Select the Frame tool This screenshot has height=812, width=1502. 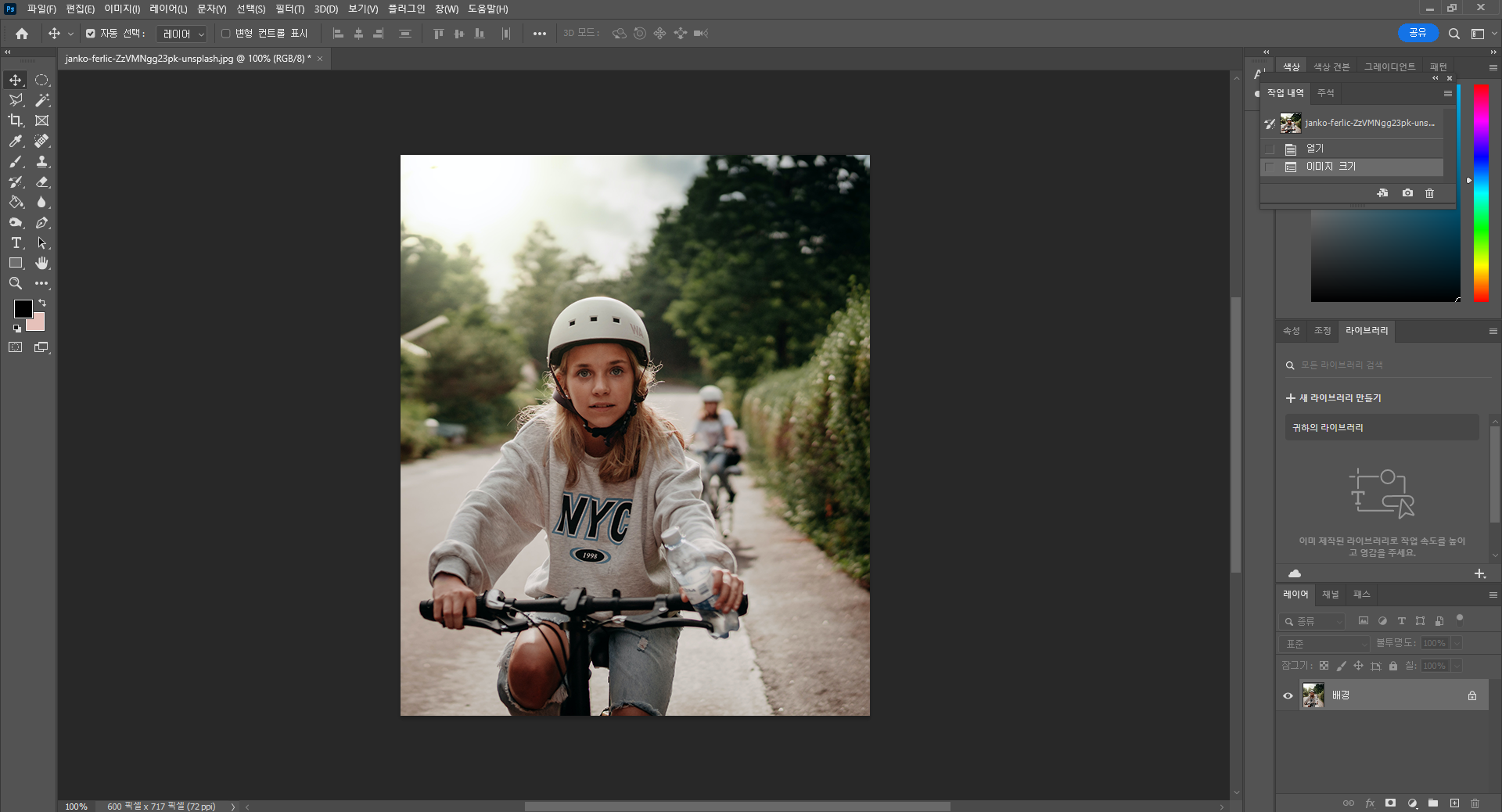tap(42, 120)
